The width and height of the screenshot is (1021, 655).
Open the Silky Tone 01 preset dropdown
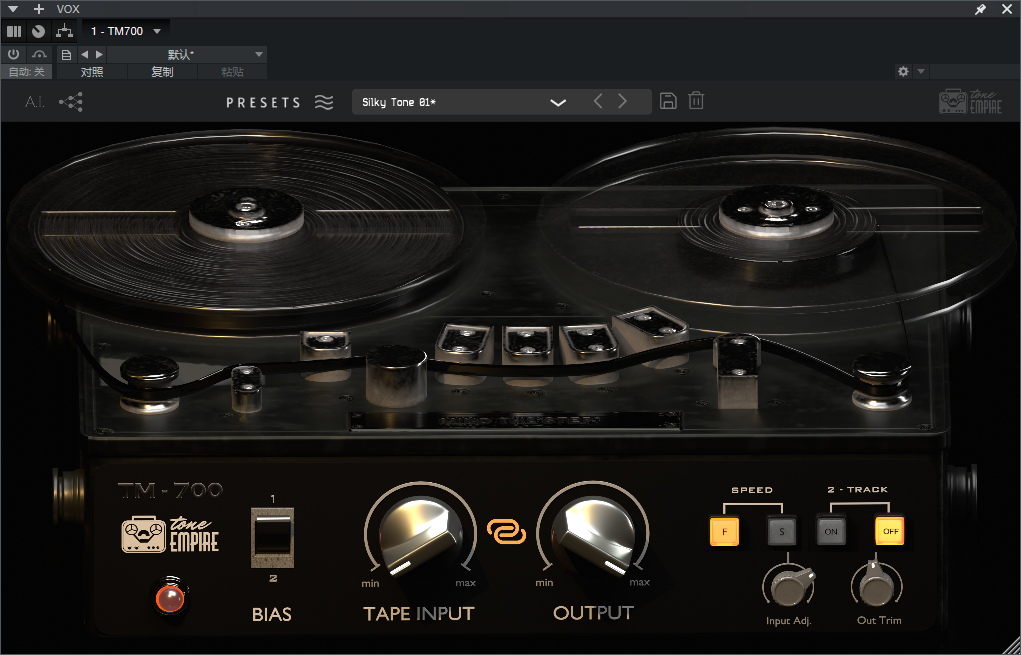502,102
